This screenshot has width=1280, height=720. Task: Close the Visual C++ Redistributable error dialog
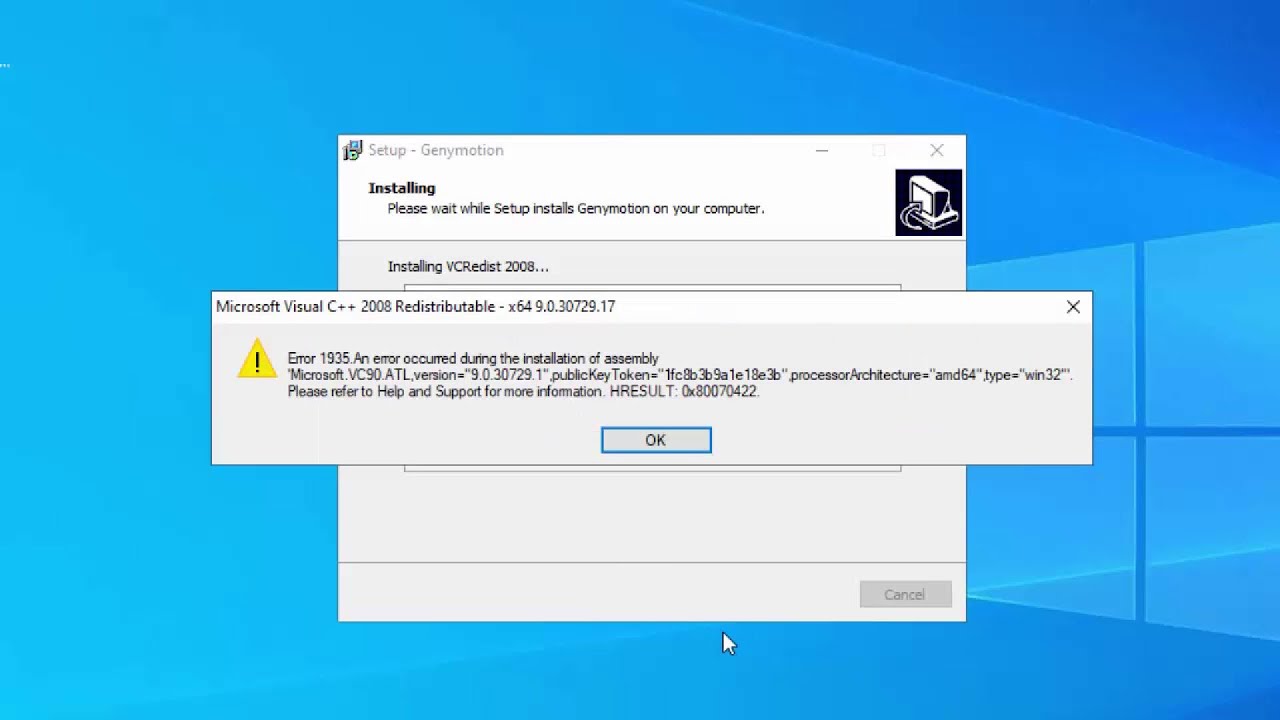[x=1073, y=307]
